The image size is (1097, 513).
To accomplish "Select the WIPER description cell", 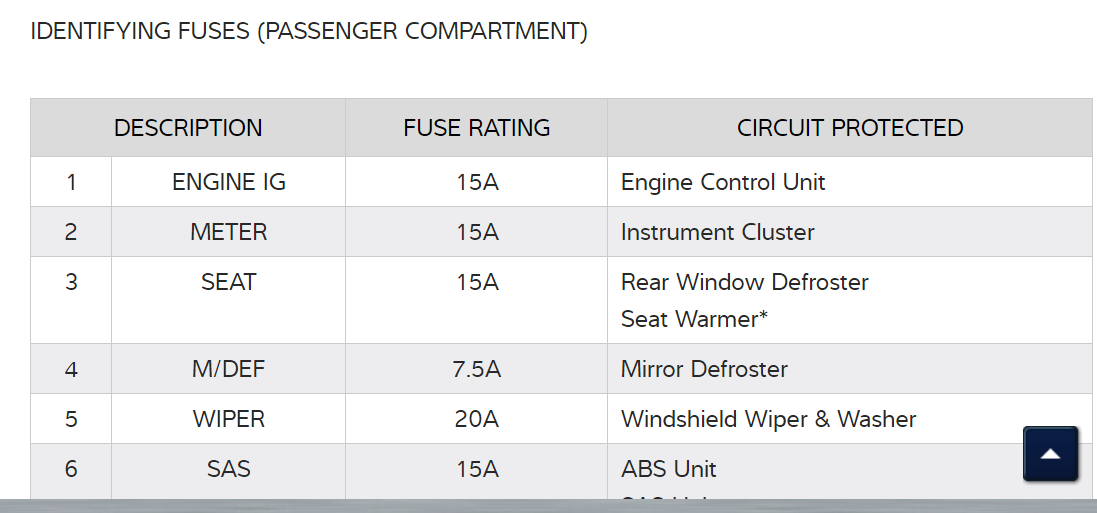I will tap(229, 419).
